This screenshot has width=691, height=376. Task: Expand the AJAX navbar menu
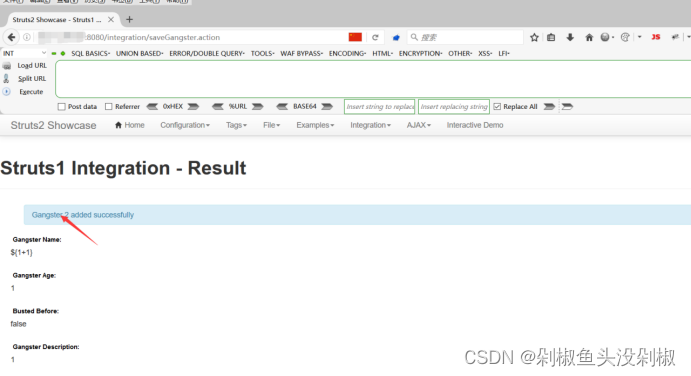point(419,125)
